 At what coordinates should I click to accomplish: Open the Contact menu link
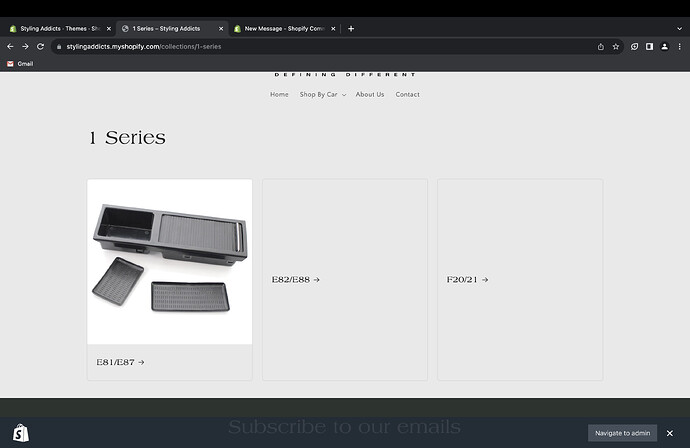pos(407,94)
